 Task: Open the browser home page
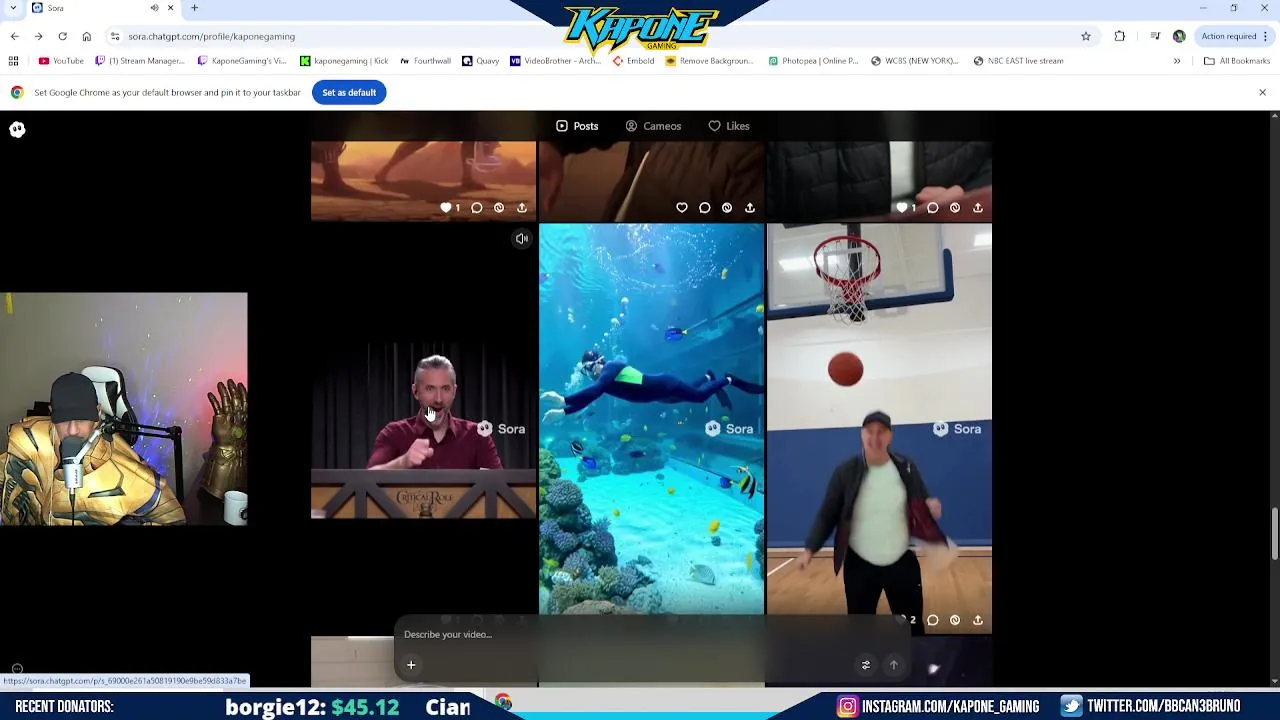click(87, 36)
